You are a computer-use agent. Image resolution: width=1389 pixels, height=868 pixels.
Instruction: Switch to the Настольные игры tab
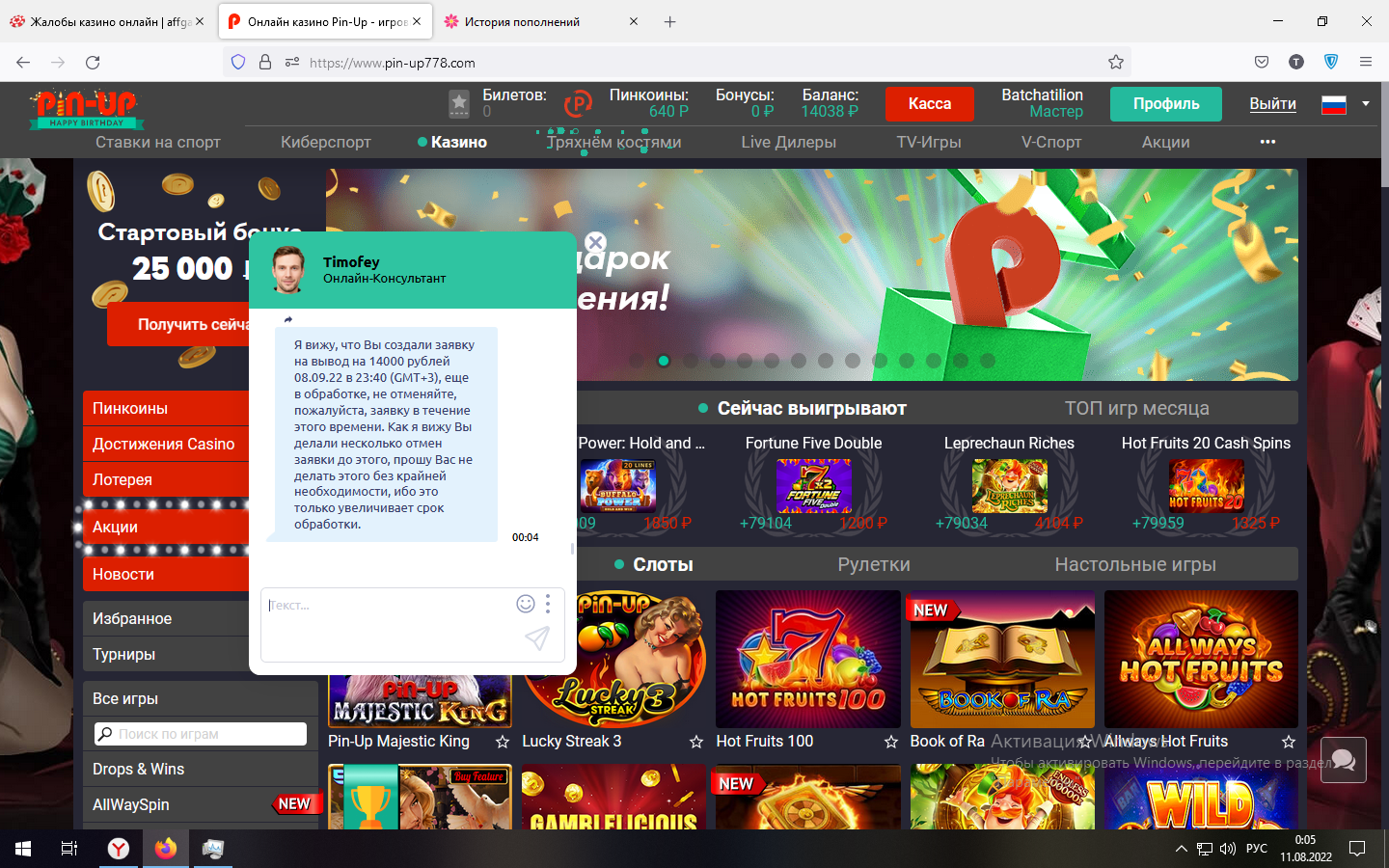coord(1135,564)
